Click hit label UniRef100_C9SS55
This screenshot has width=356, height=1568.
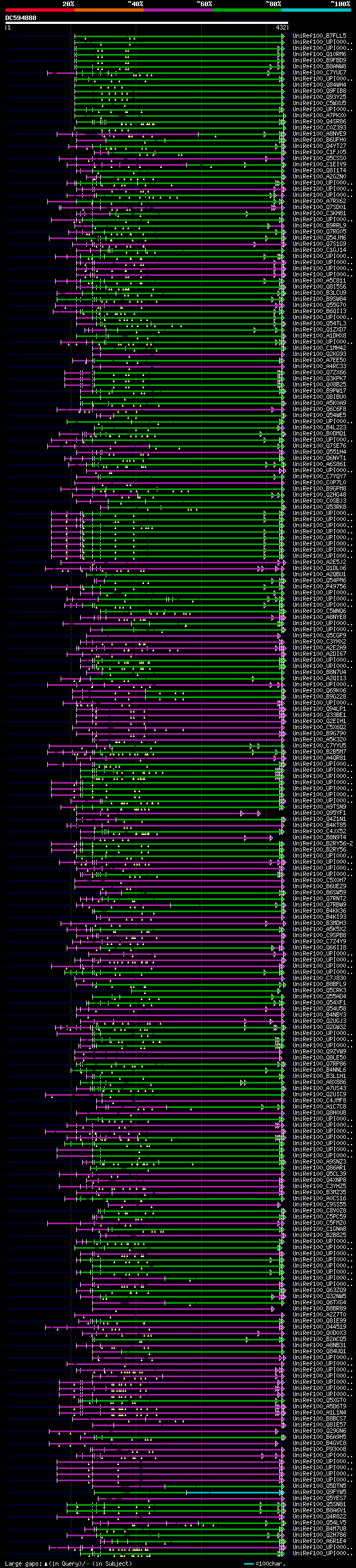(319, 1204)
